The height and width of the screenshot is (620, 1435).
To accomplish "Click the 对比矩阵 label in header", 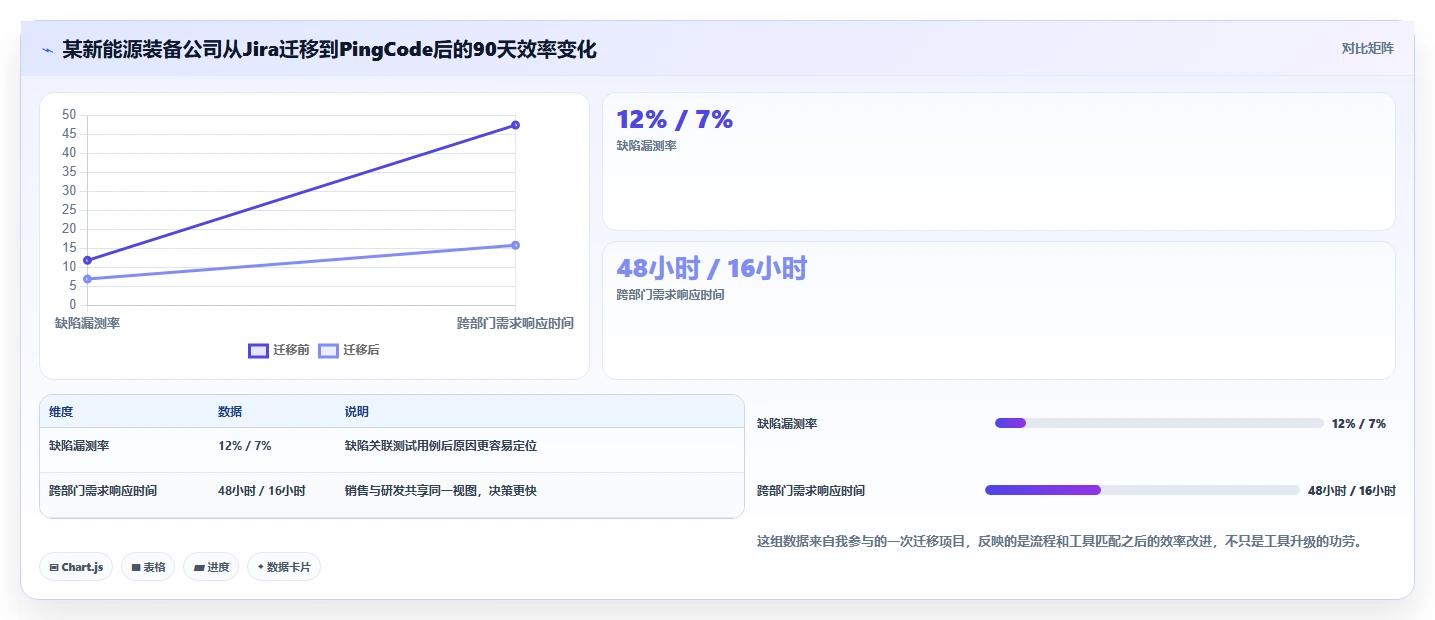I will click(x=1367, y=48).
